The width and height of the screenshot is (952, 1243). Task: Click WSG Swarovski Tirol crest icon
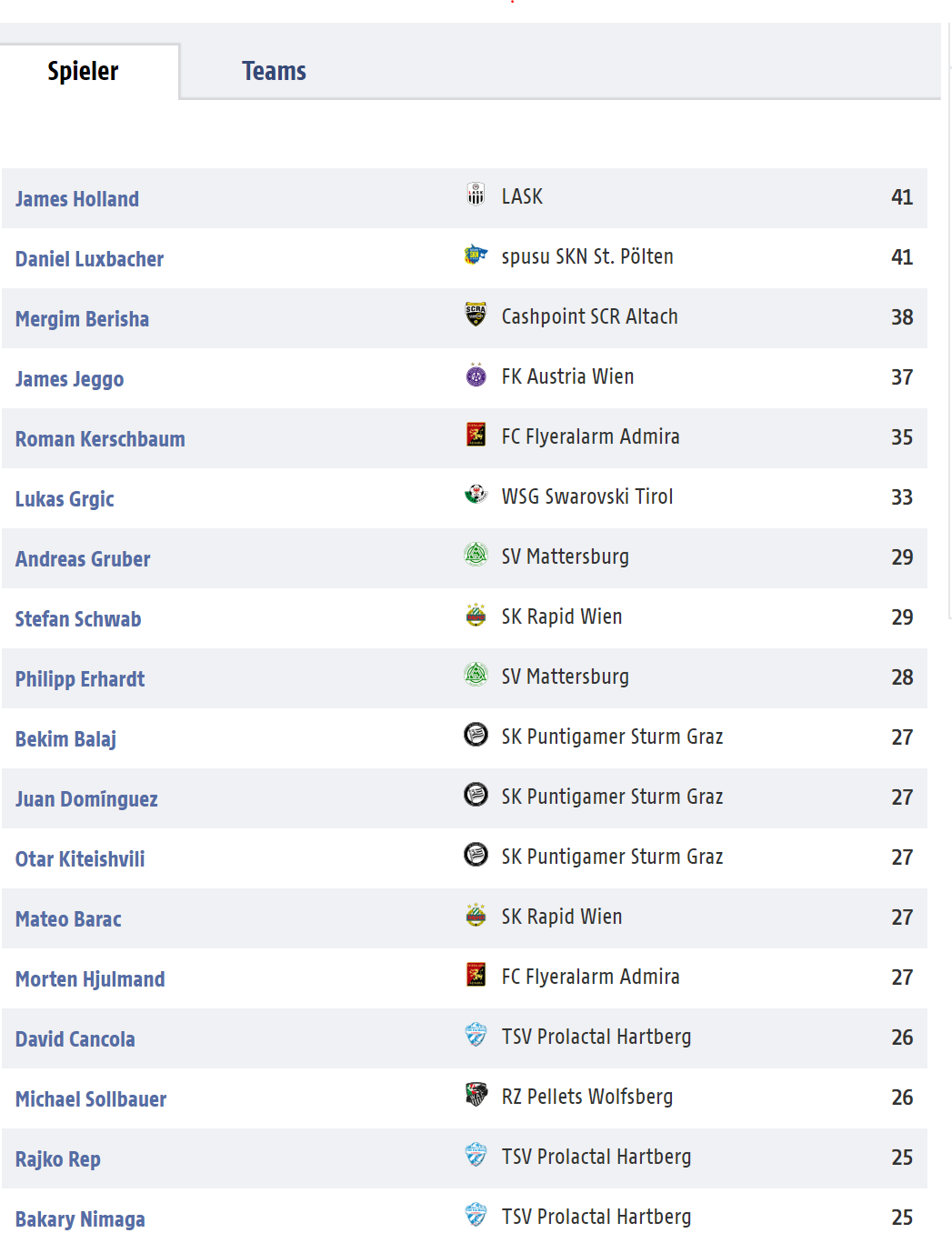(476, 495)
